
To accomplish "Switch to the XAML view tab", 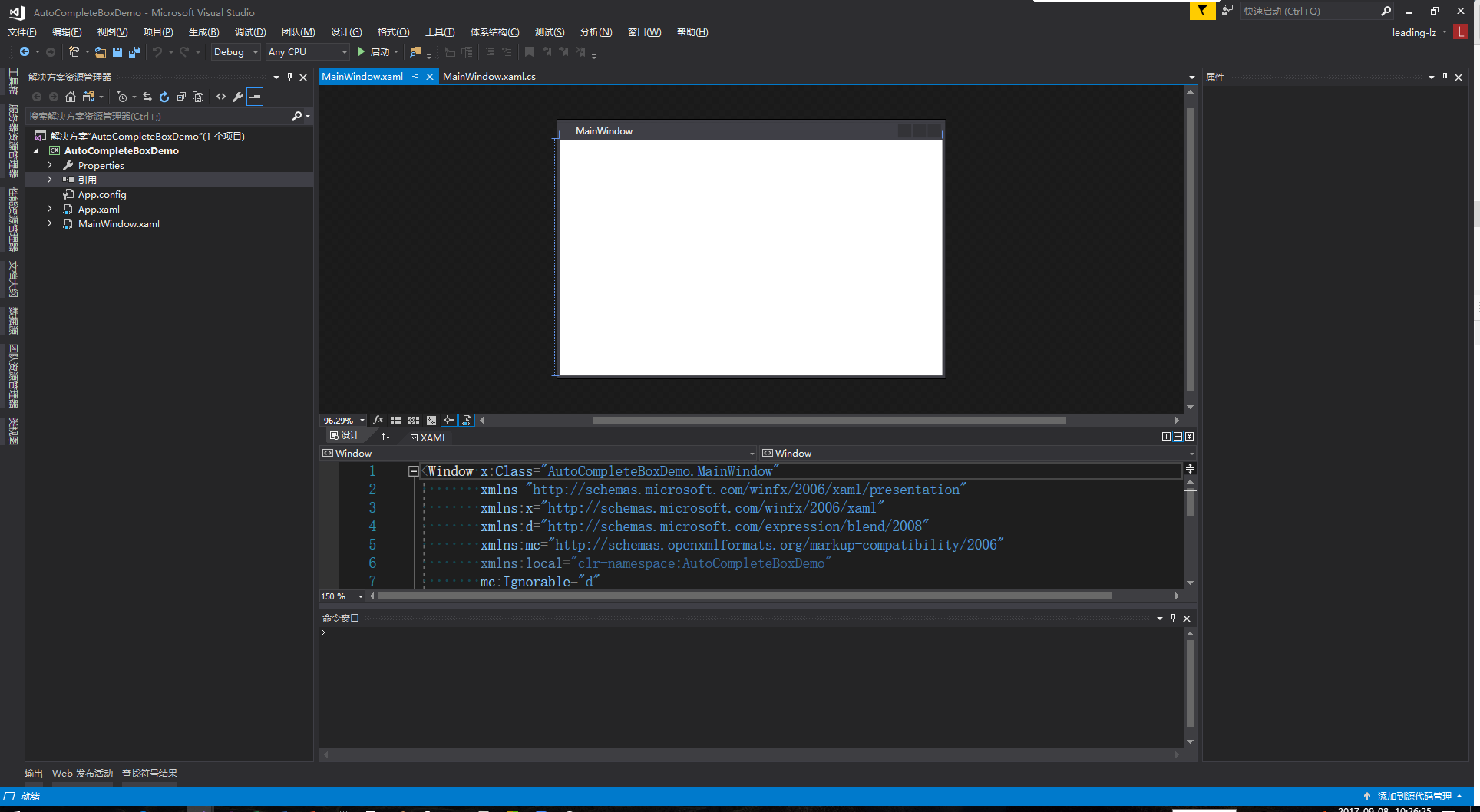I will (x=428, y=437).
